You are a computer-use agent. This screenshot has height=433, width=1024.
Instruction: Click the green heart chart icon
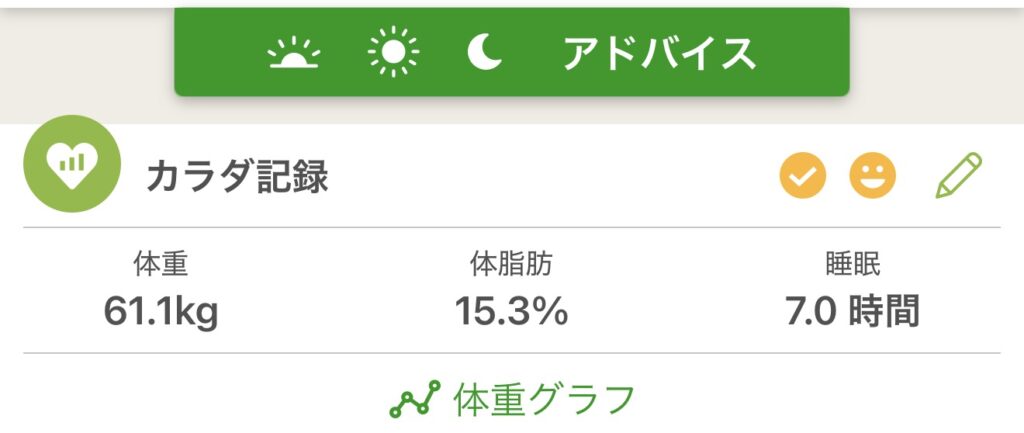click(x=71, y=164)
